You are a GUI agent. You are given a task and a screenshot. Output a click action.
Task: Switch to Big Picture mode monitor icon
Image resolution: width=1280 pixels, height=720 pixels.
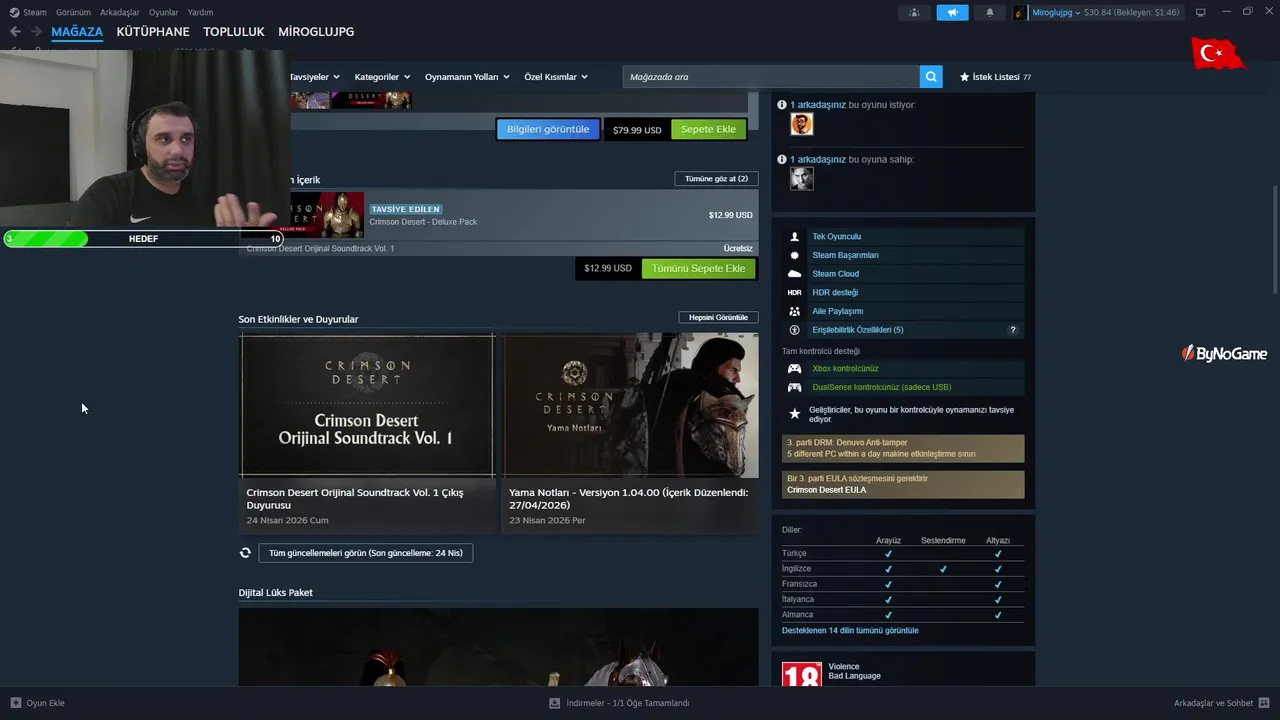(x=1201, y=13)
